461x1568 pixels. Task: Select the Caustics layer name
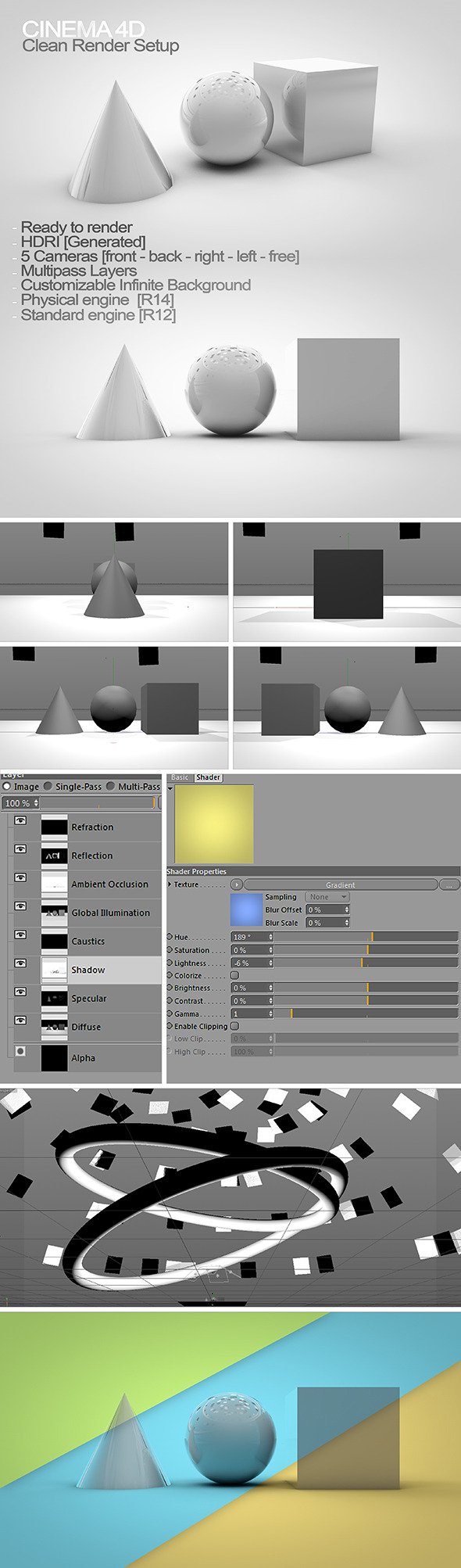click(x=88, y=942)
